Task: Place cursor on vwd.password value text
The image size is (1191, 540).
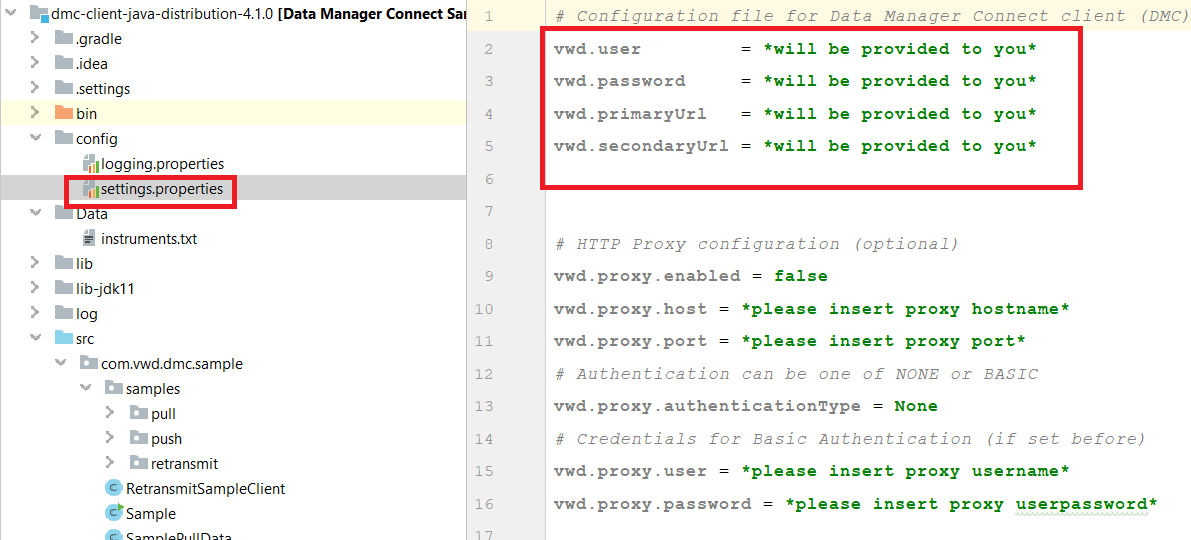Action: 899,81
